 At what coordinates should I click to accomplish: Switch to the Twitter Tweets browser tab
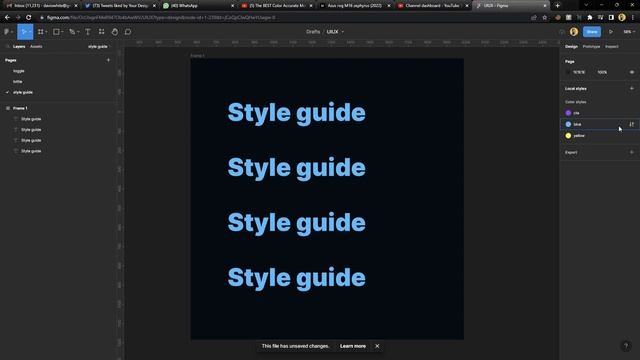[x=120, y=6]
